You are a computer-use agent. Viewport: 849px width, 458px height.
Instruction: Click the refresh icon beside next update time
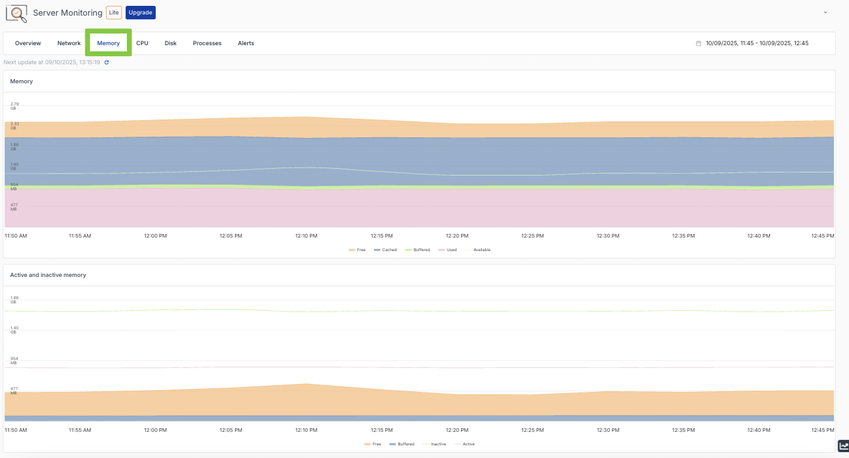click(x=107, y=63)
